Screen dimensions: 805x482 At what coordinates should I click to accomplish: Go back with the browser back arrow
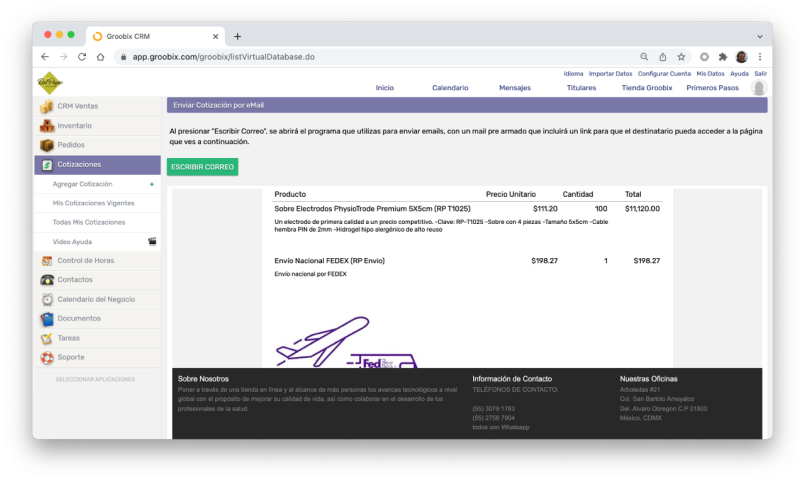tap(45, 57)
